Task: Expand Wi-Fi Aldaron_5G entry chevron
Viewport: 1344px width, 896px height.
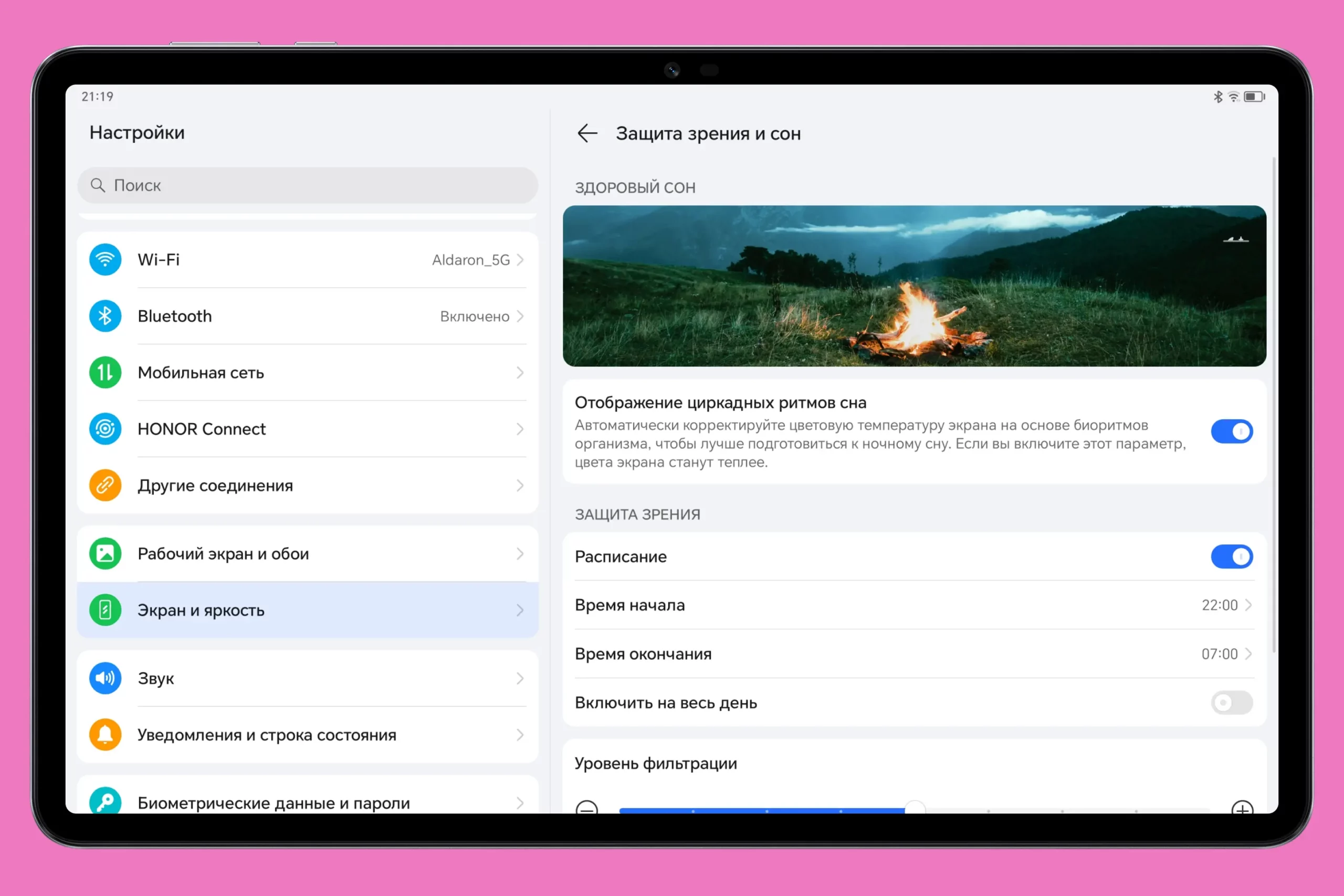Action: tap(520, 260)
